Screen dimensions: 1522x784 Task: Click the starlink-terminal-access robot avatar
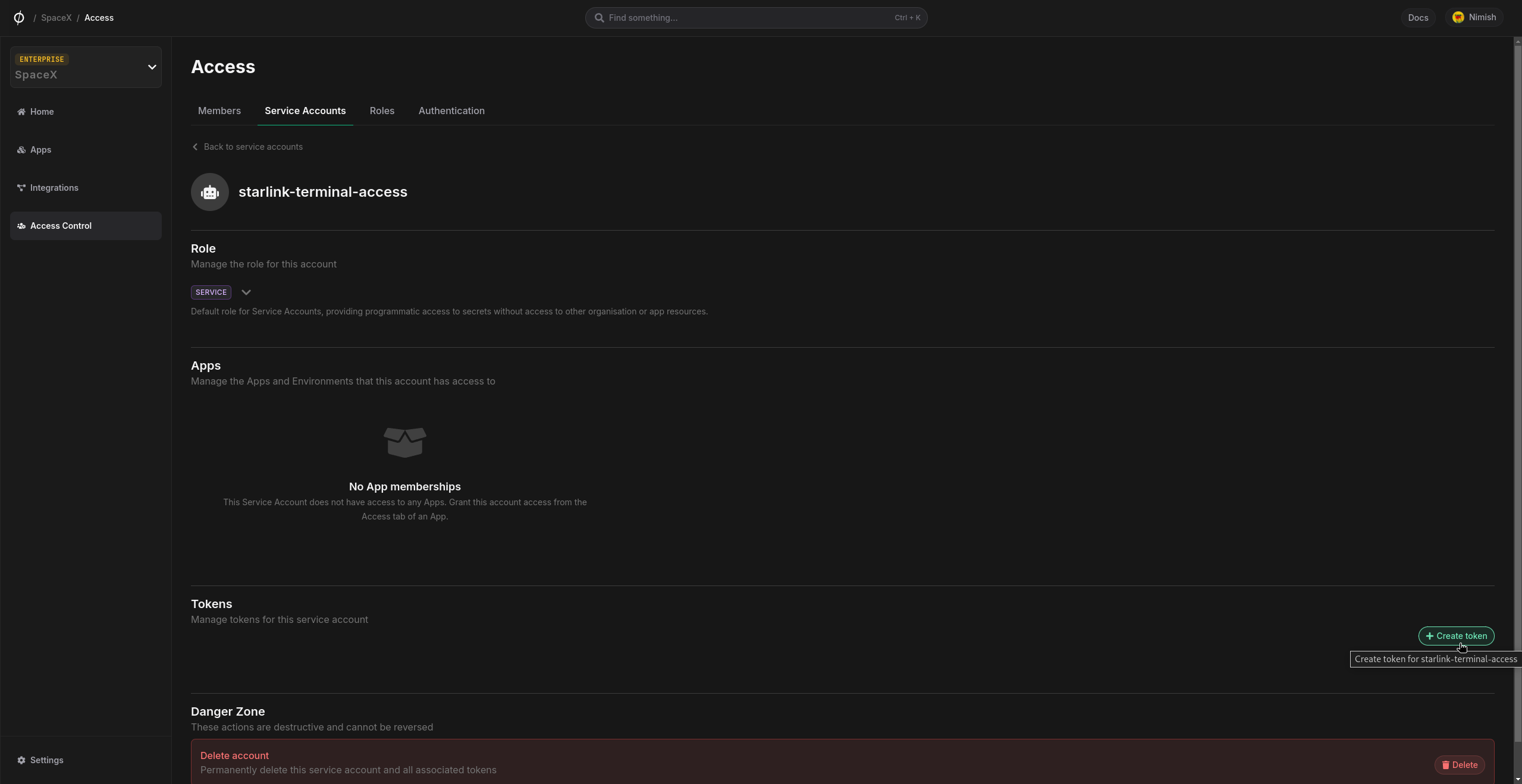[x=209, y=191]
